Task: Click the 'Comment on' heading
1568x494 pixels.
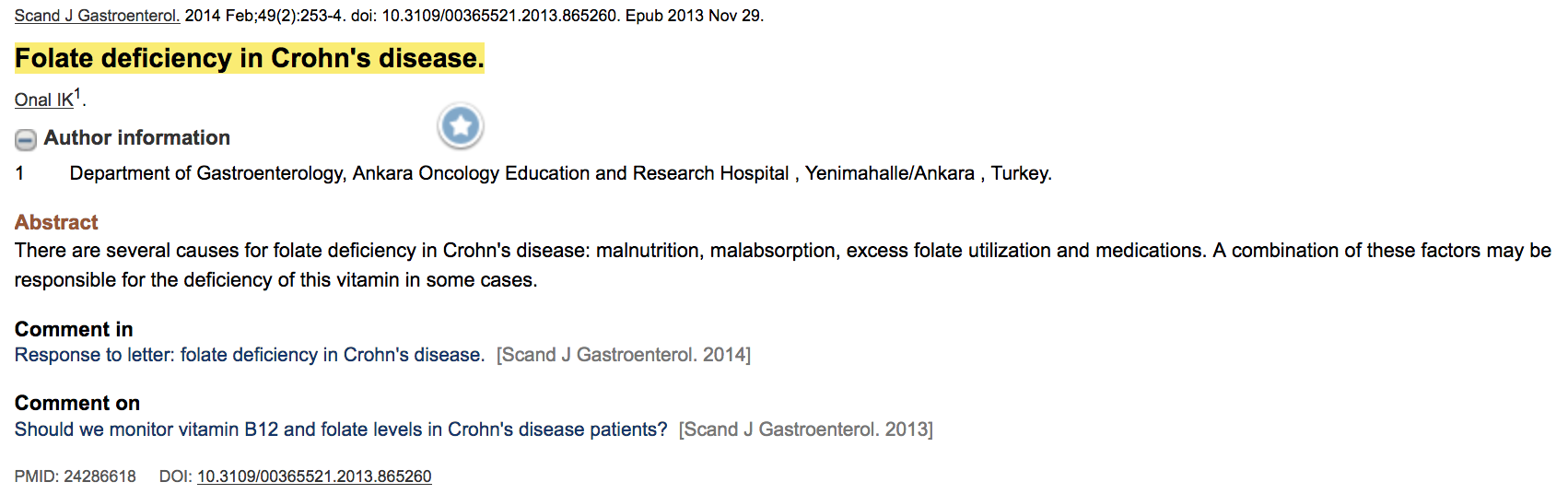Action: 77,403
